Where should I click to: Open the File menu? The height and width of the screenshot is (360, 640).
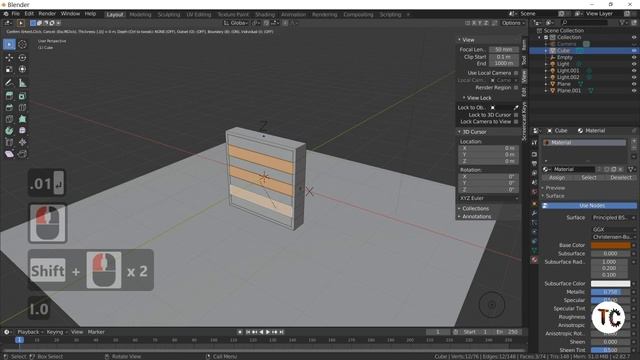click(x=16, y=13)
